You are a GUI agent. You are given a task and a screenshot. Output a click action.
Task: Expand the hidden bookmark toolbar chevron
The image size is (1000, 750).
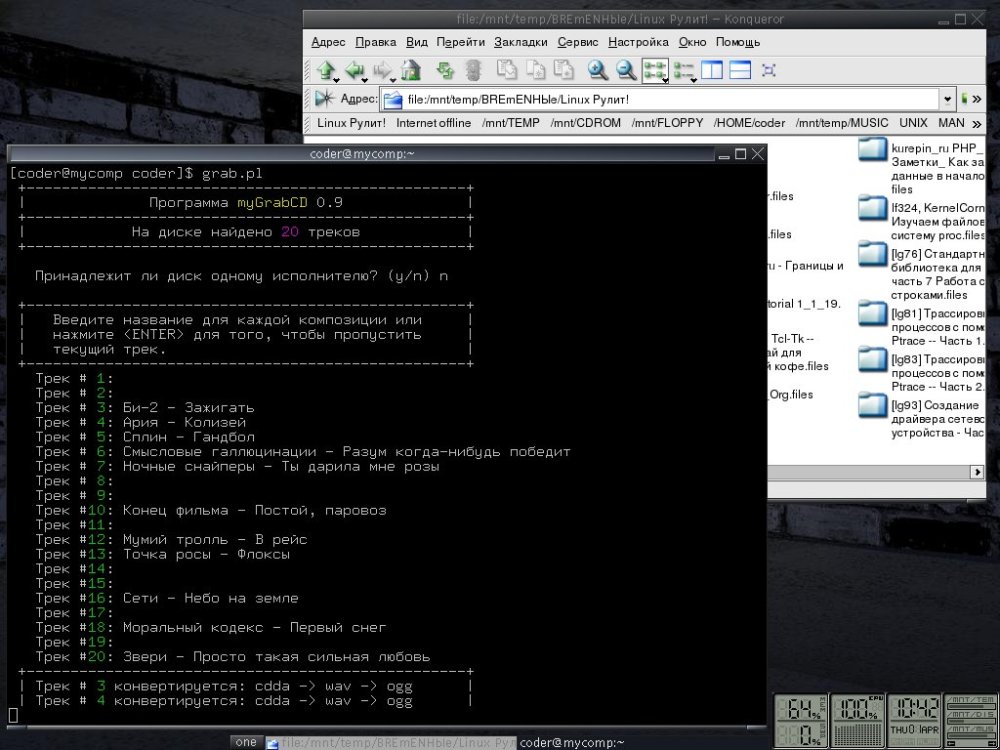[976, 123]
